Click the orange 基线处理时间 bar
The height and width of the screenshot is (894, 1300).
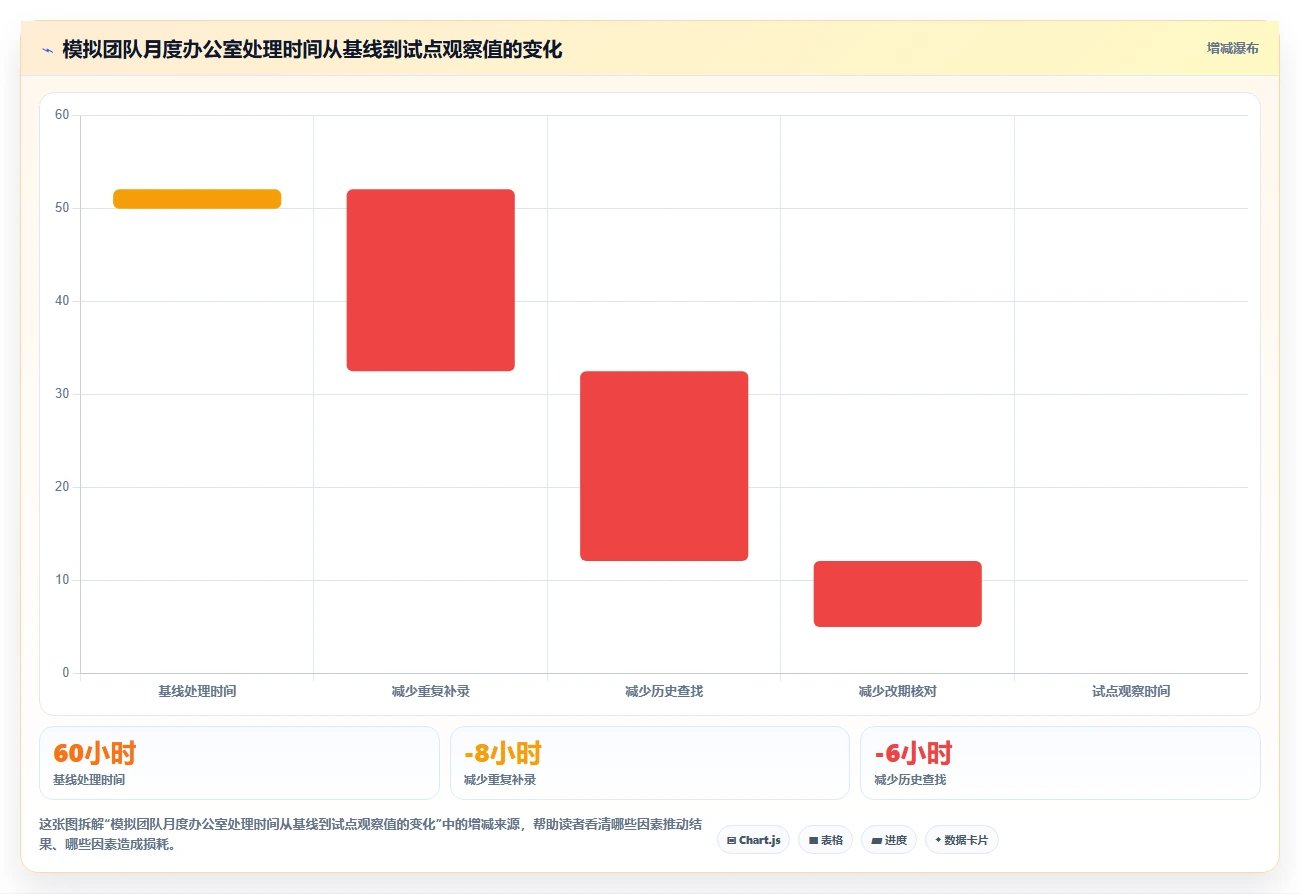click(x=197, y=199)
